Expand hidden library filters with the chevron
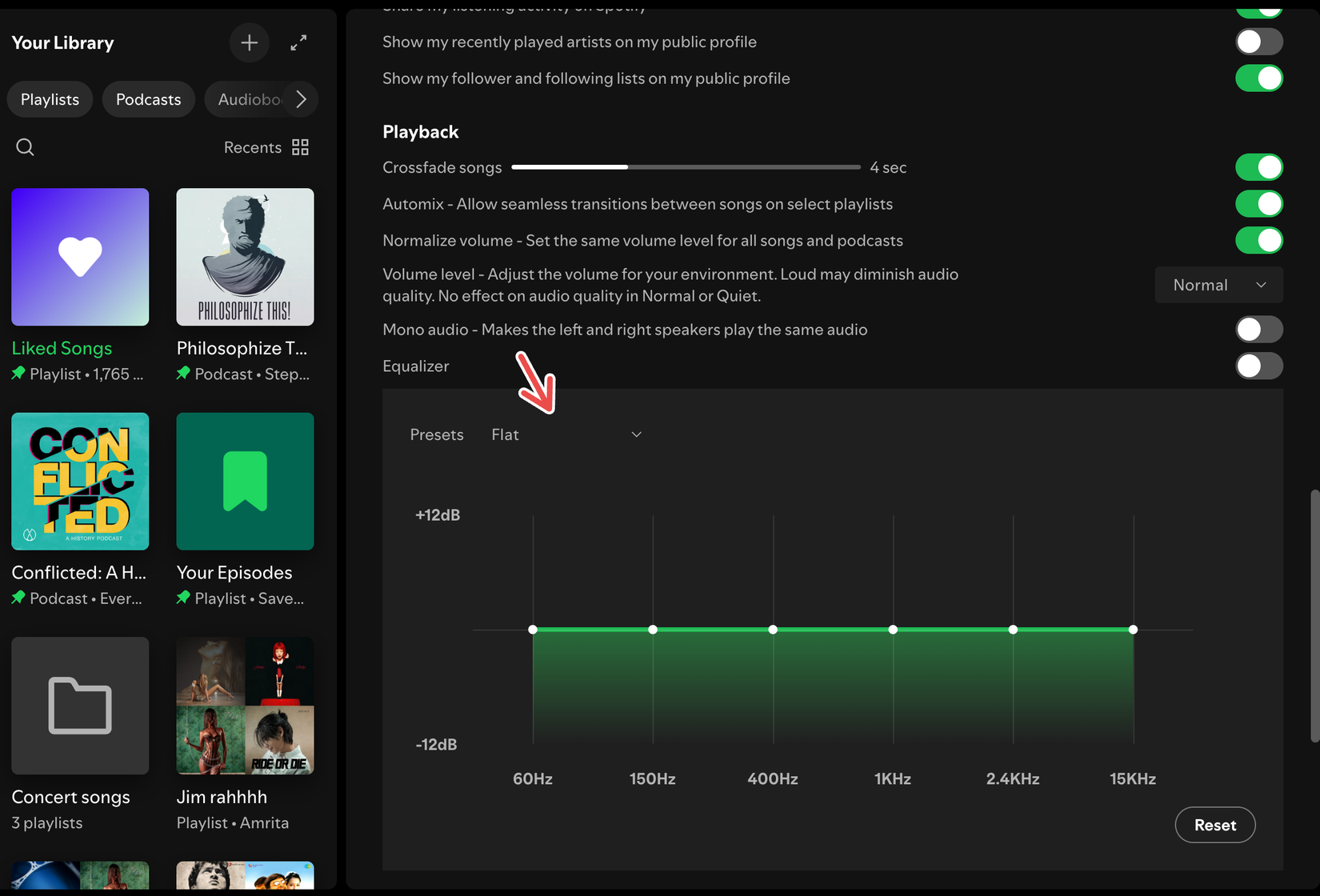The image size is (1320, 896). pos(302,98)
